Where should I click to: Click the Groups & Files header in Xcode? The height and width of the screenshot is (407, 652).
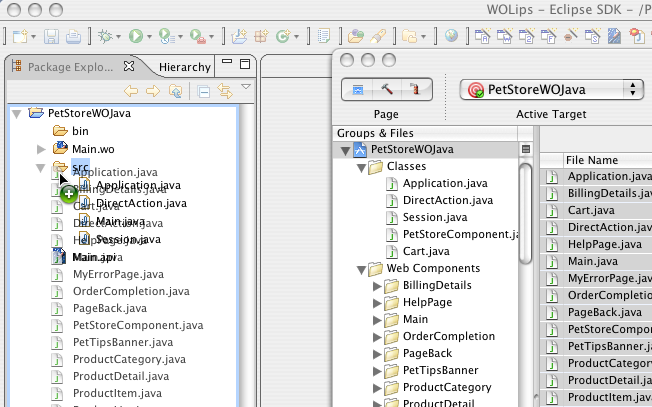(425, 133)
